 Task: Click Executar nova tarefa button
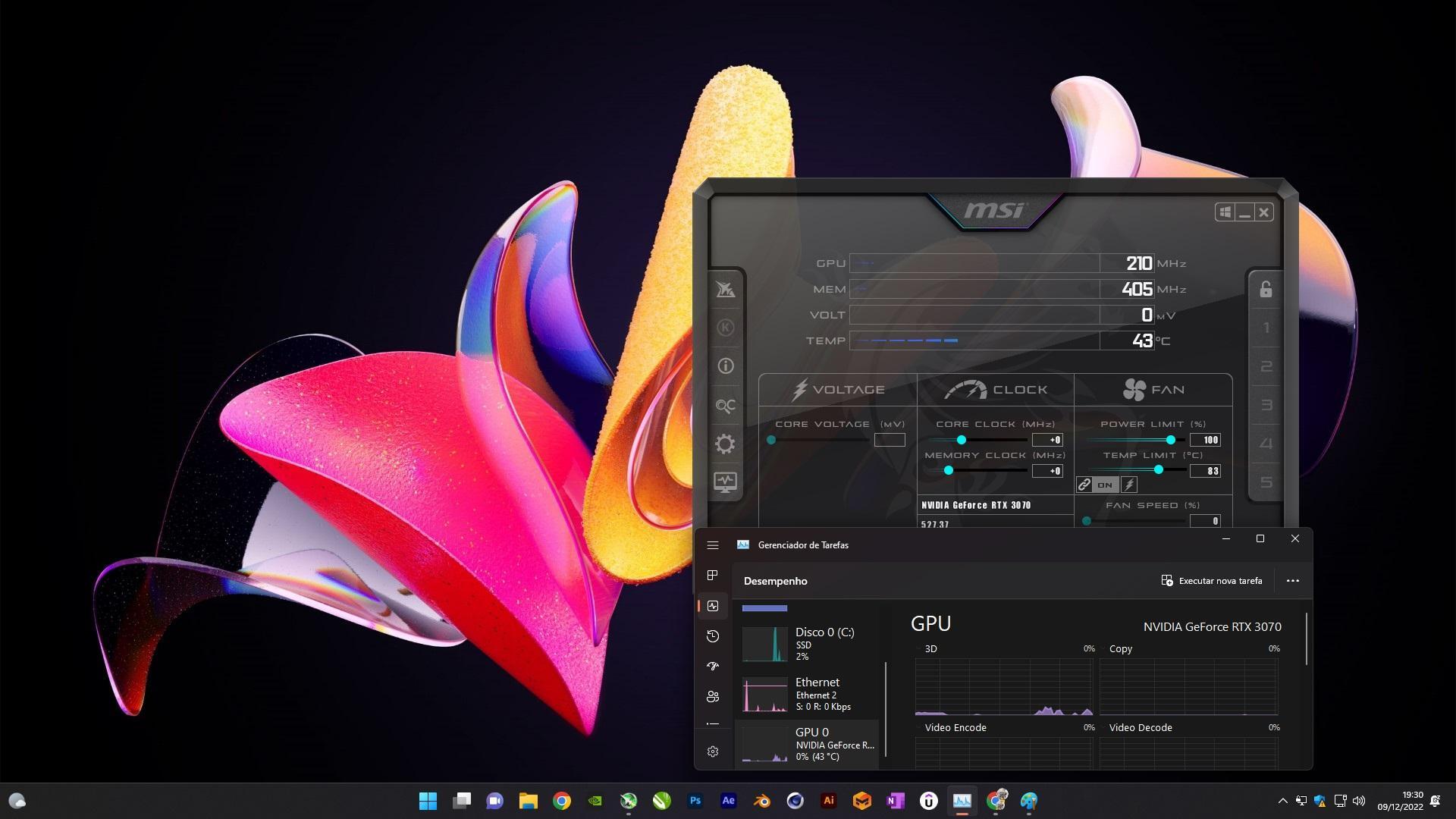pos(1212,581)
